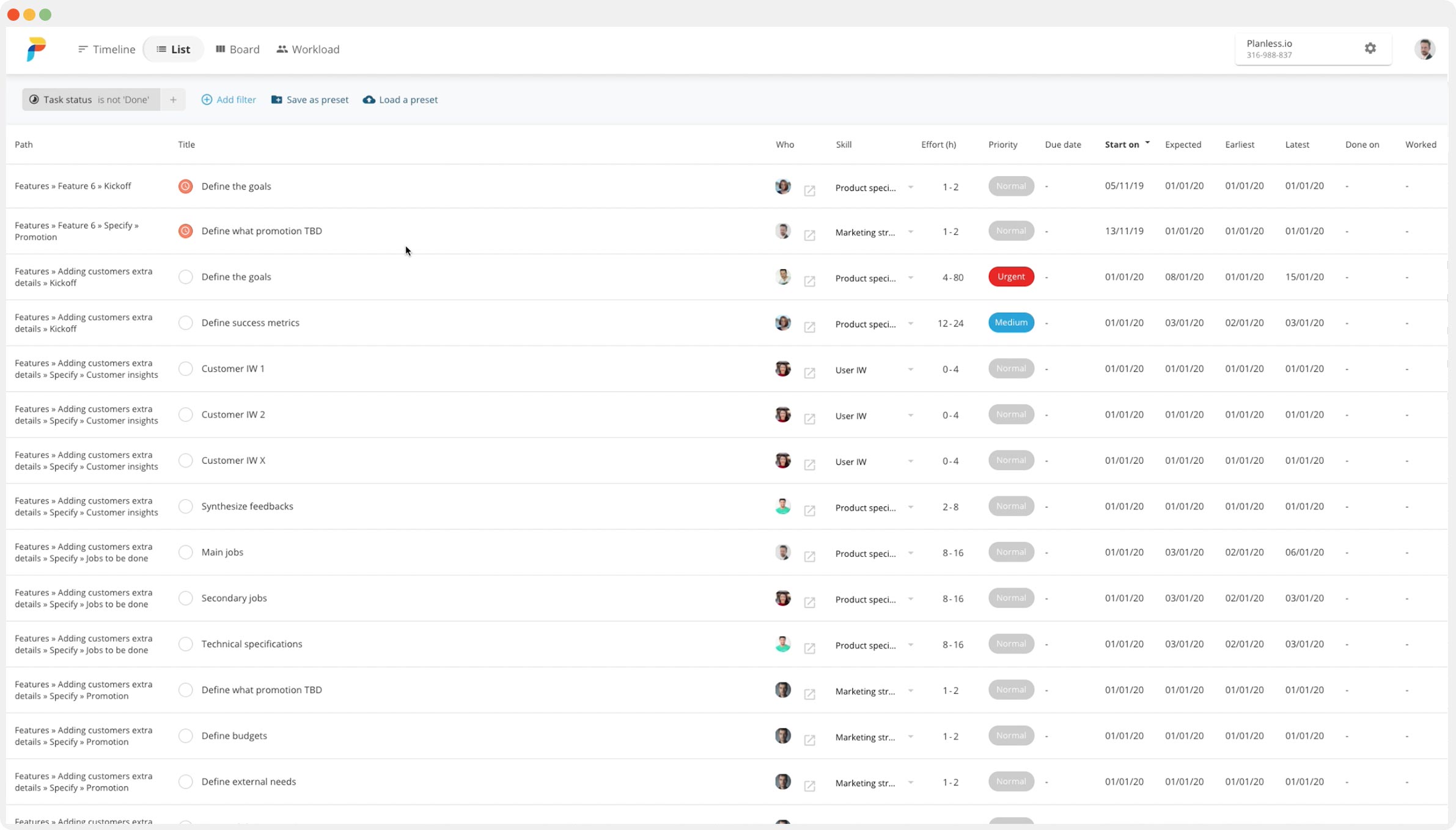
Task: Click the assignee avatar for Synthesize feedbacks
Action: click(782, 506)
